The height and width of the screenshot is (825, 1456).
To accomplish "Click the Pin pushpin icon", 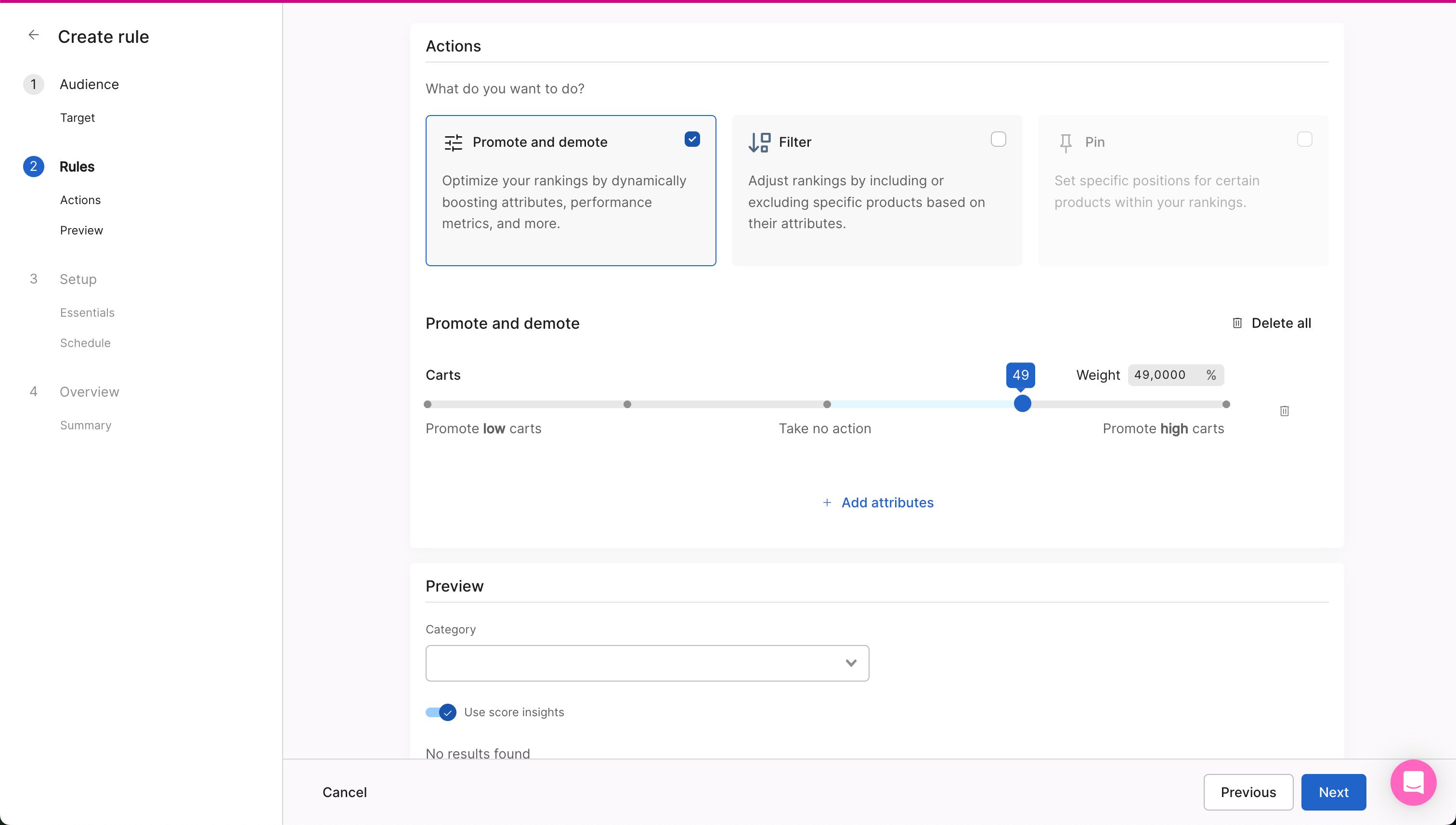I will [1066, 143].
